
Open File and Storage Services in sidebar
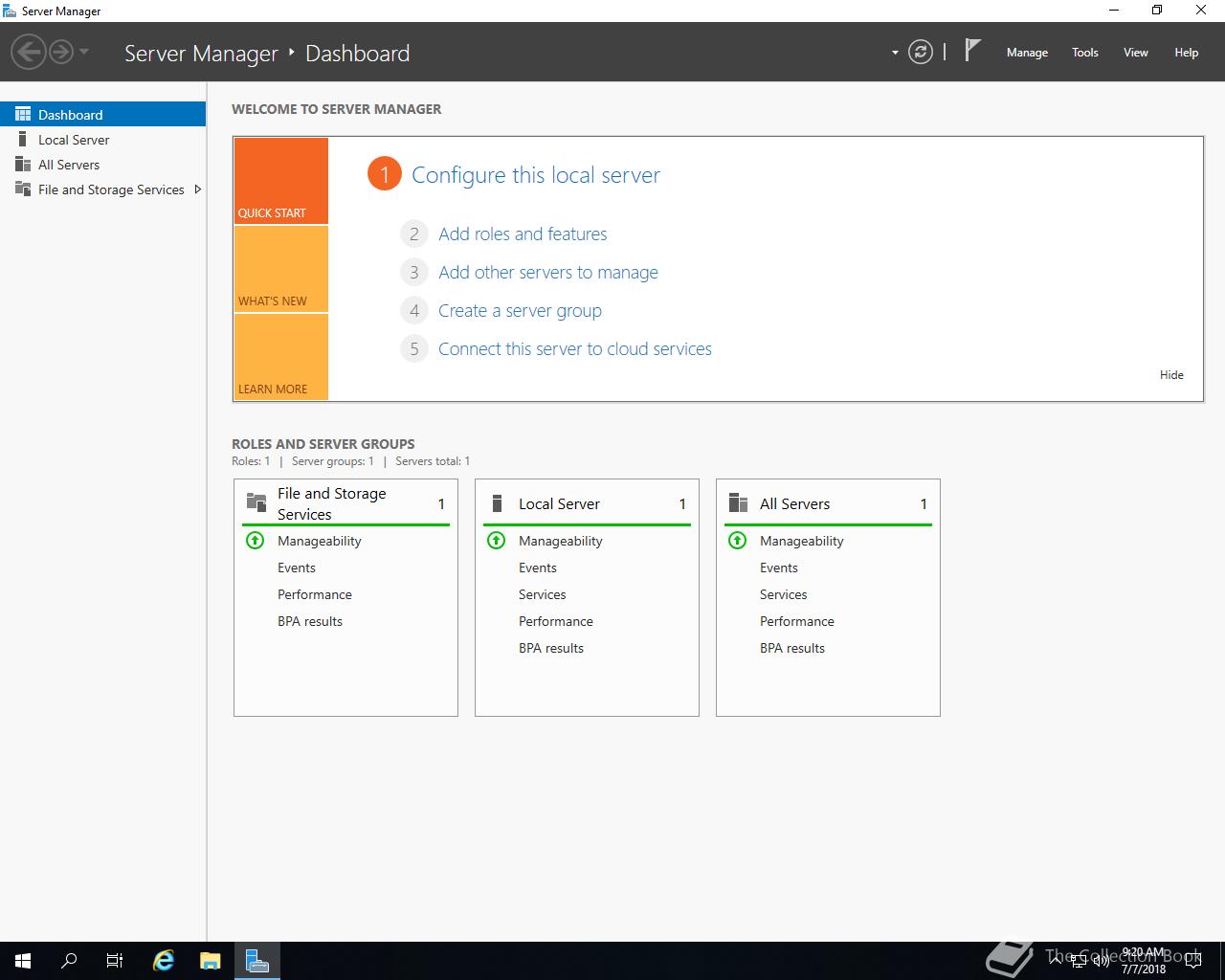click(103, 189)
